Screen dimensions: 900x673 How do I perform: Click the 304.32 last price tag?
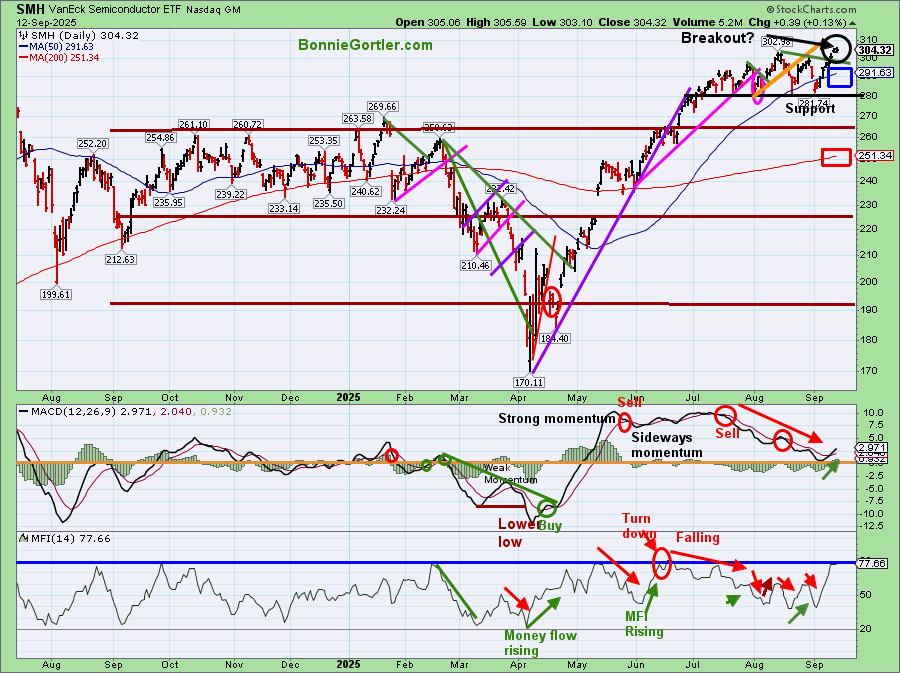[x=875, y=50]
